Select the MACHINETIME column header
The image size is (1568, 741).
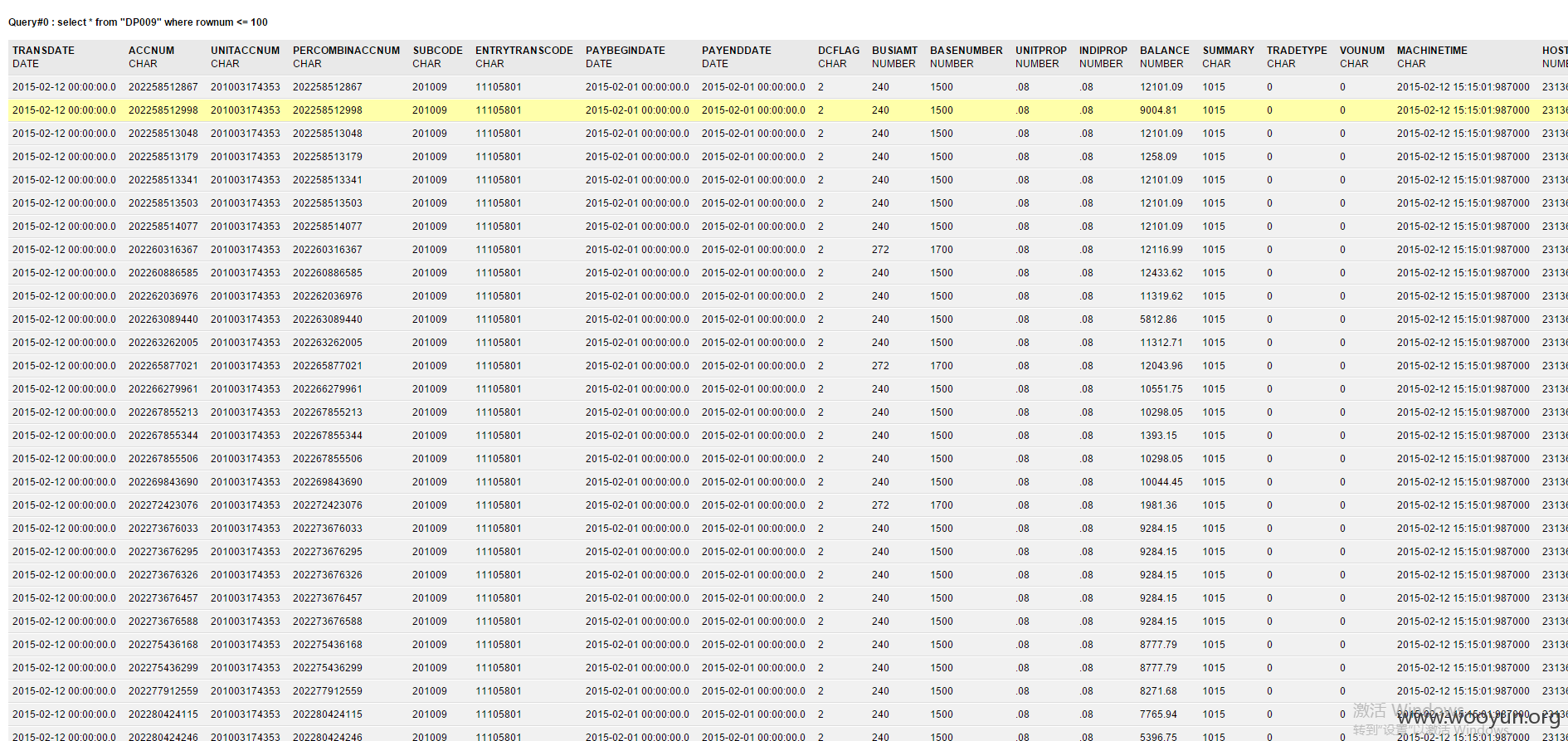pyautogui.click(x=1431, y=51)
